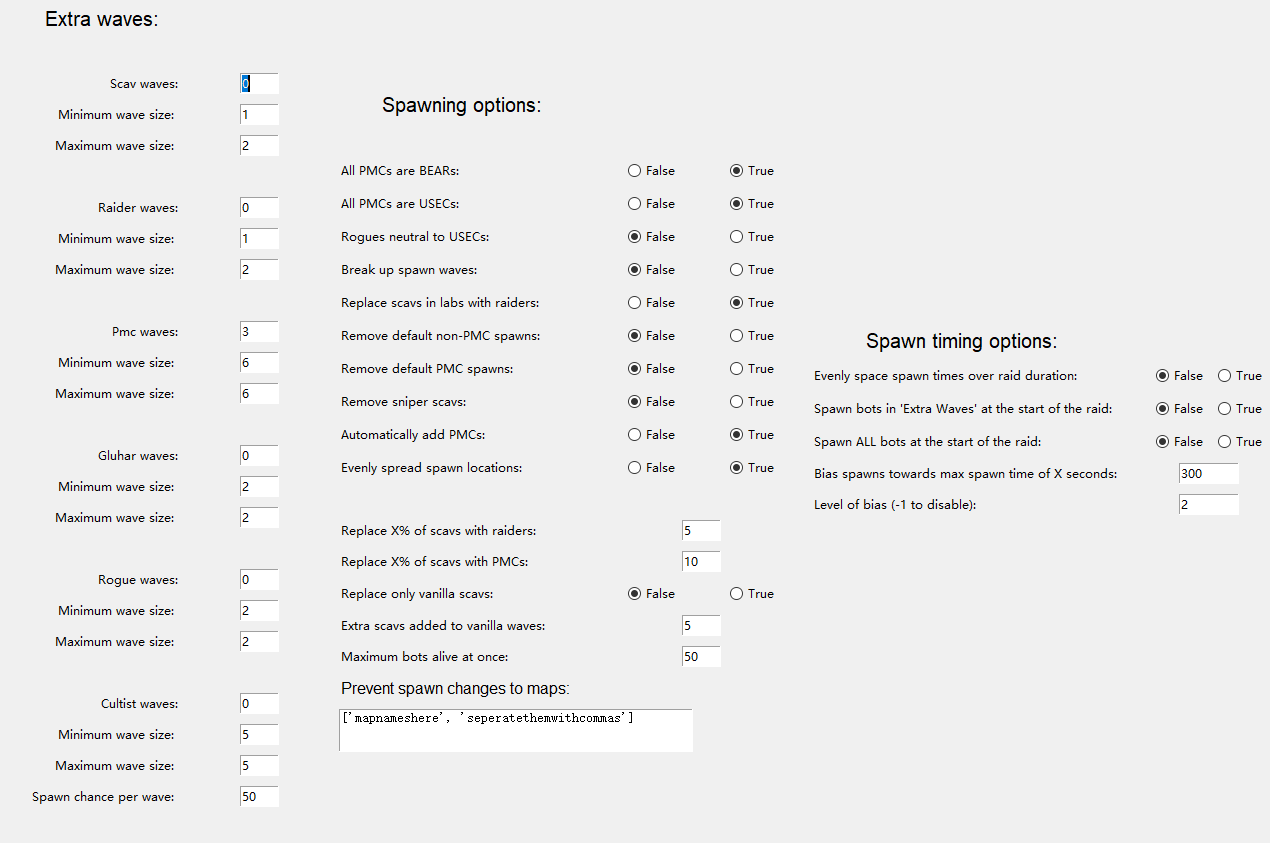Click the 'Maximum bots alive at once' field
The width and height of the screenshot is (1270, 843).
[x=701, y=657]
